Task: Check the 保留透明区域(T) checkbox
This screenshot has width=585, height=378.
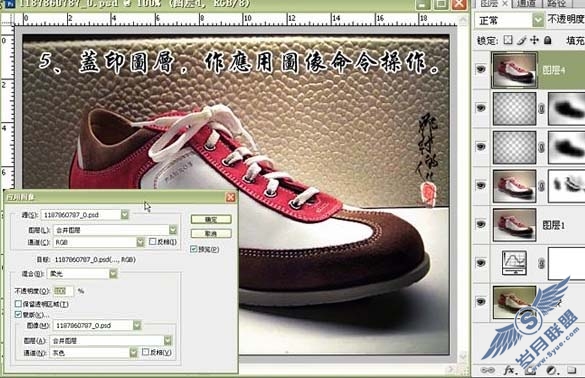Action: [x=18, y=304]
